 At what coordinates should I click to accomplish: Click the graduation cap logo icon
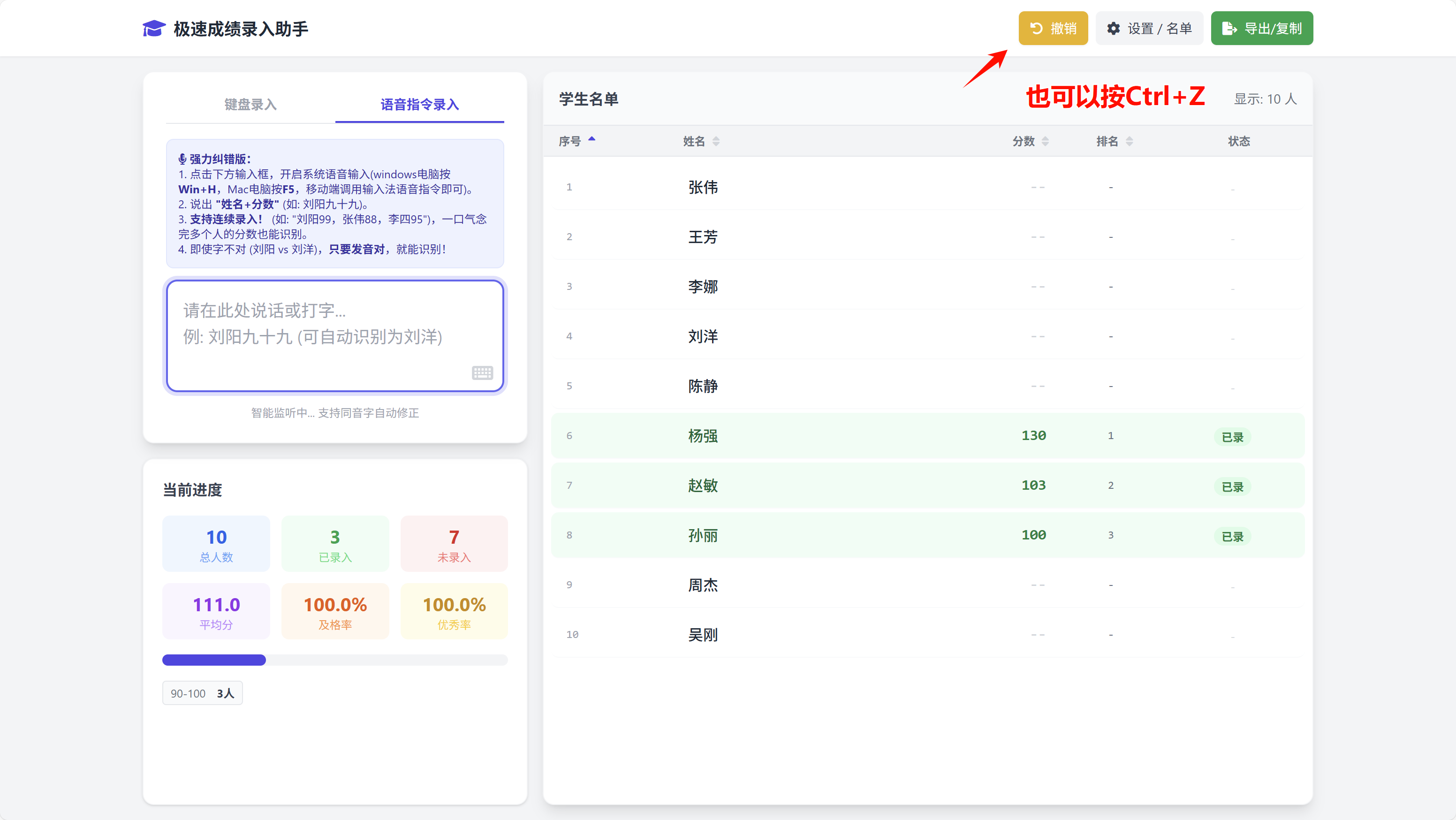pos(154,28)
